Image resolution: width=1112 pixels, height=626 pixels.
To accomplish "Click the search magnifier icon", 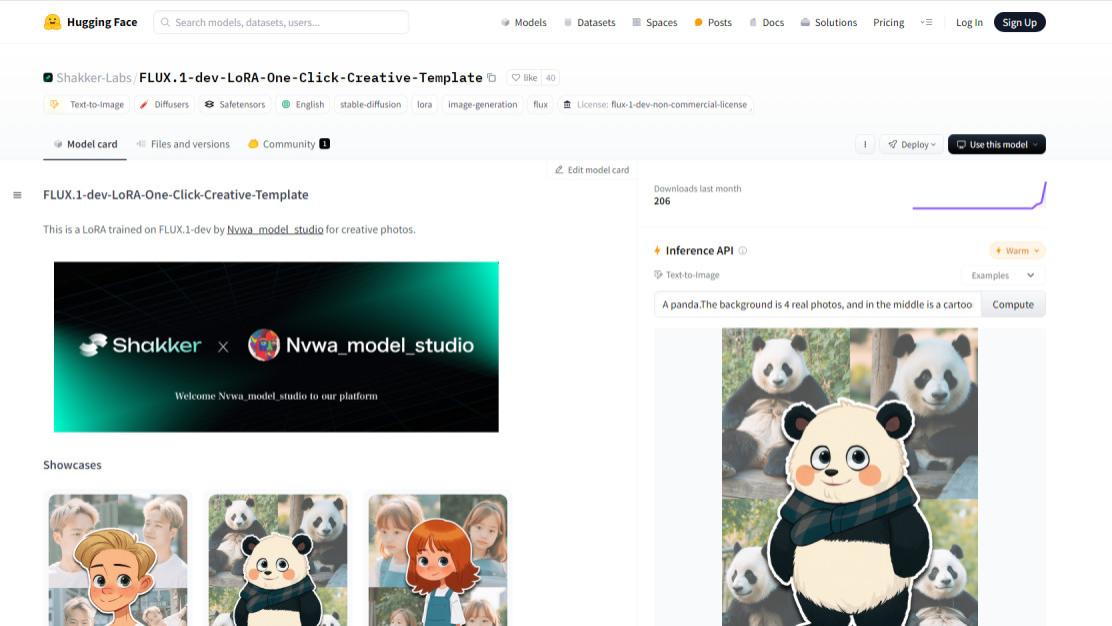I will point(165,22).
